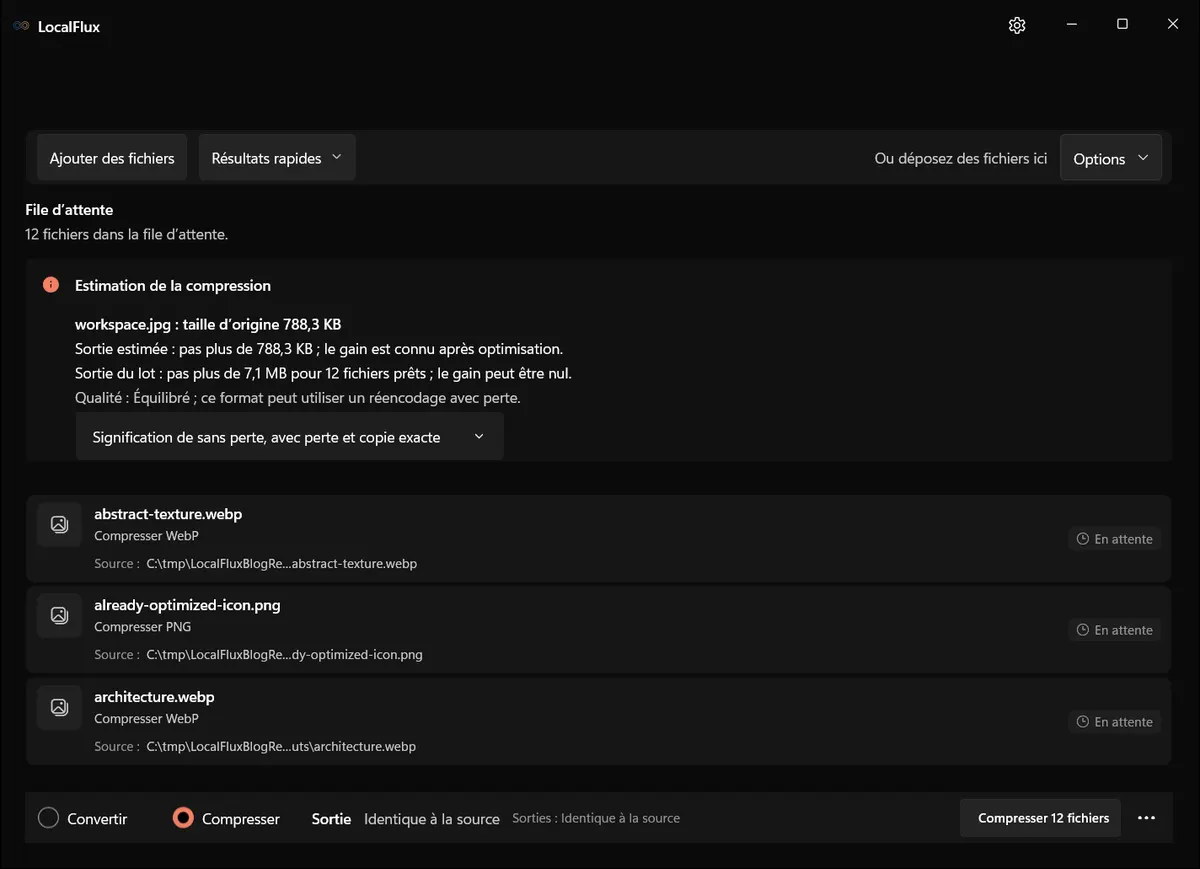Open the Résultats rapides dropdown
Screen dimensions: 1200x869
point(277,158)
